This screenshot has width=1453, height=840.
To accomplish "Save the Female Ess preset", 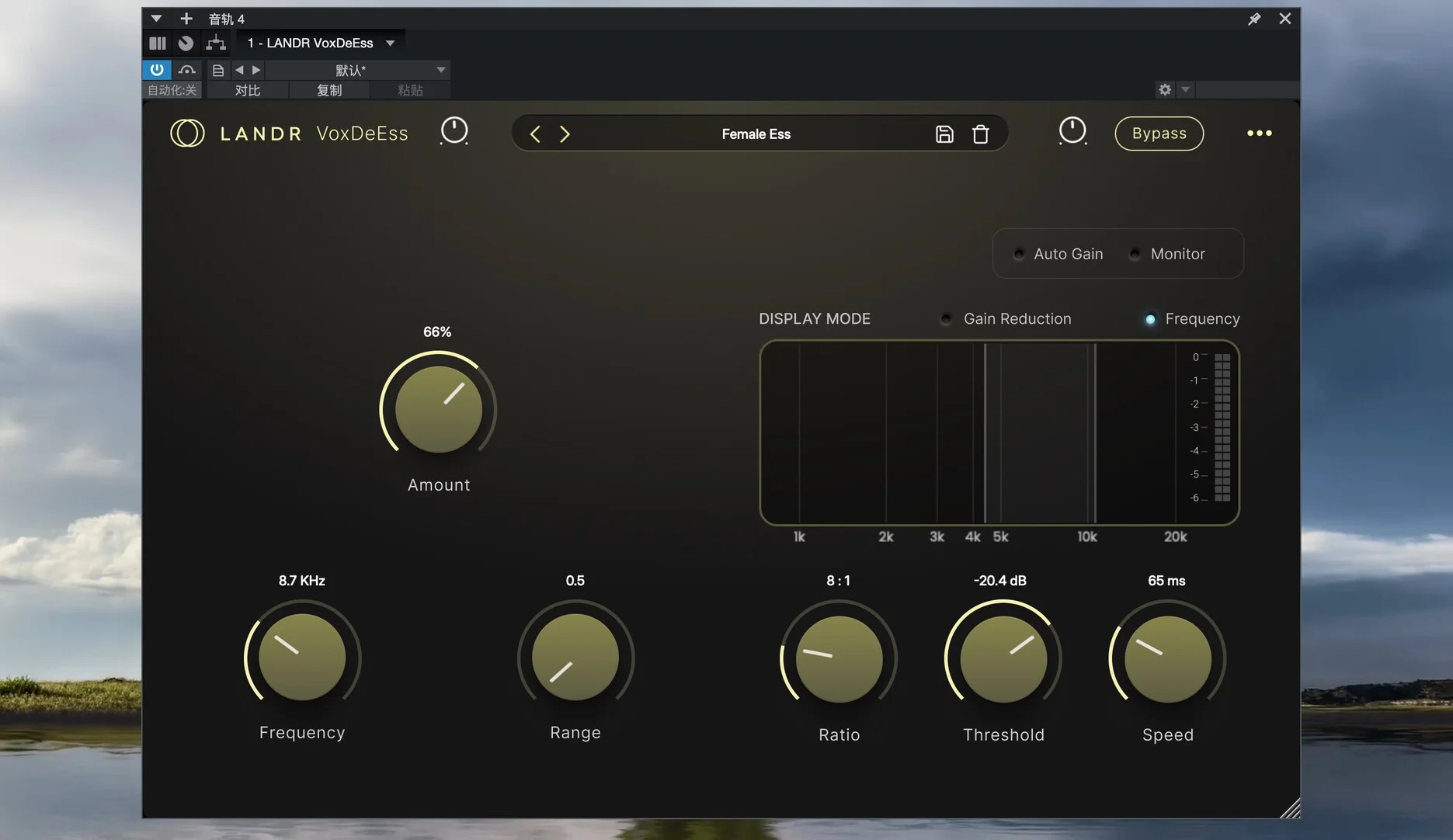I will pyautogui.click(x=944, y=134).
